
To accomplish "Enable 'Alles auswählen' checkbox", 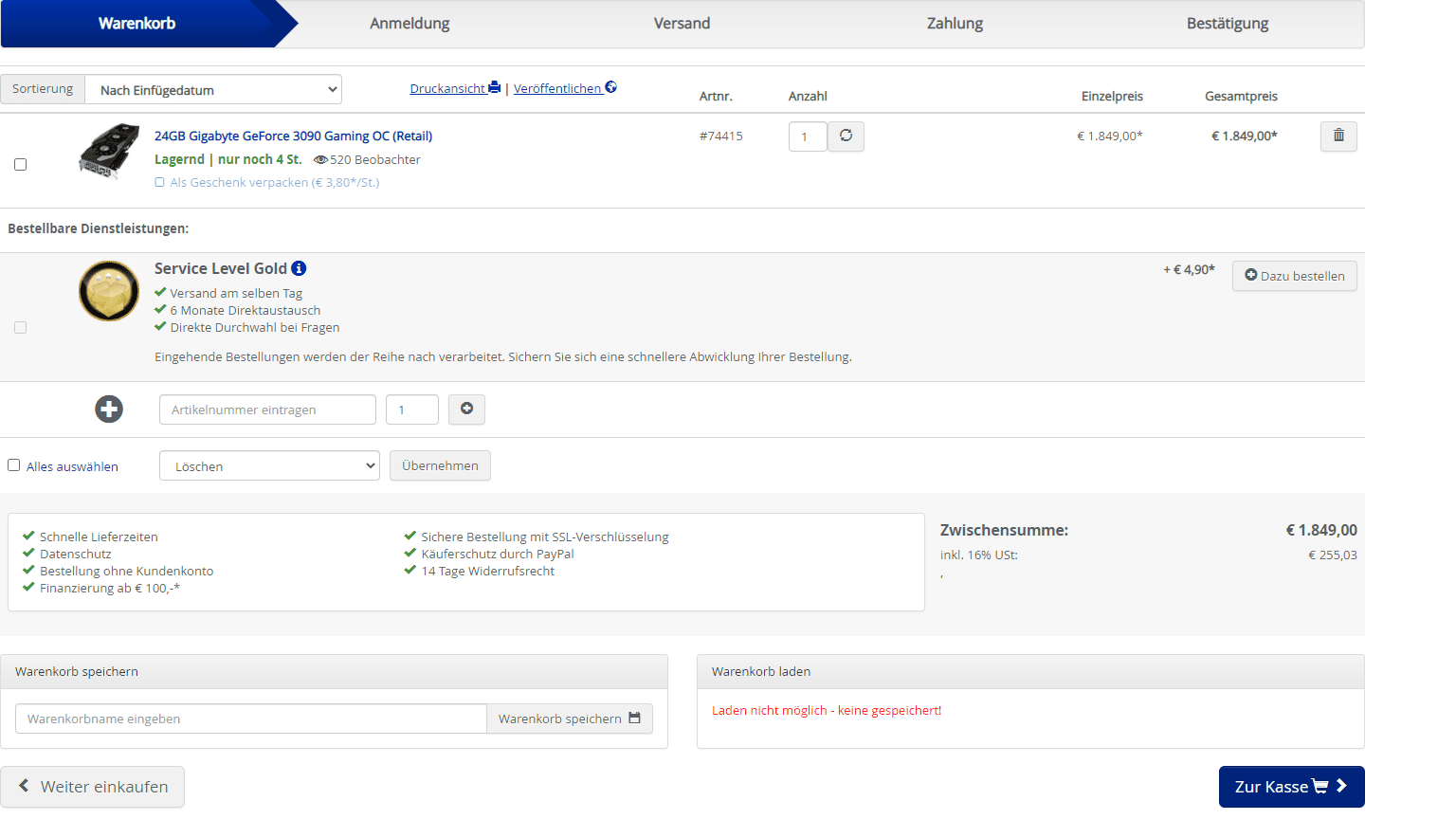I will point(14,465).
